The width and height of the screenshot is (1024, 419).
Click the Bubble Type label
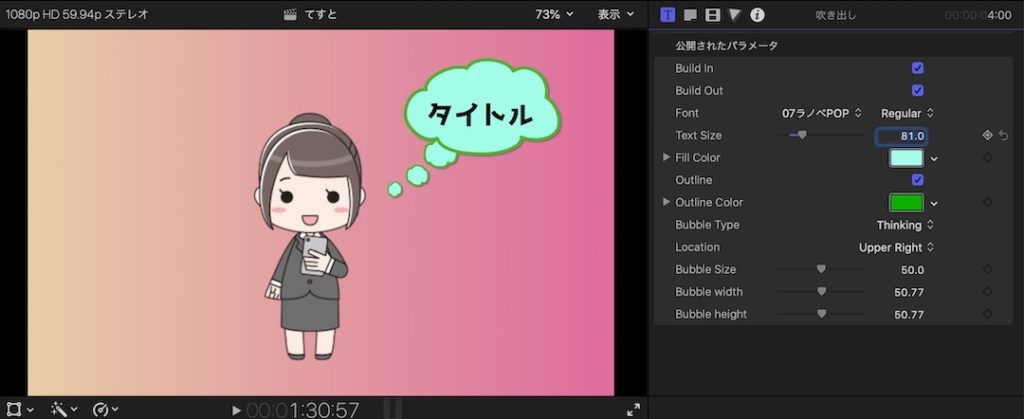(707, 225)
